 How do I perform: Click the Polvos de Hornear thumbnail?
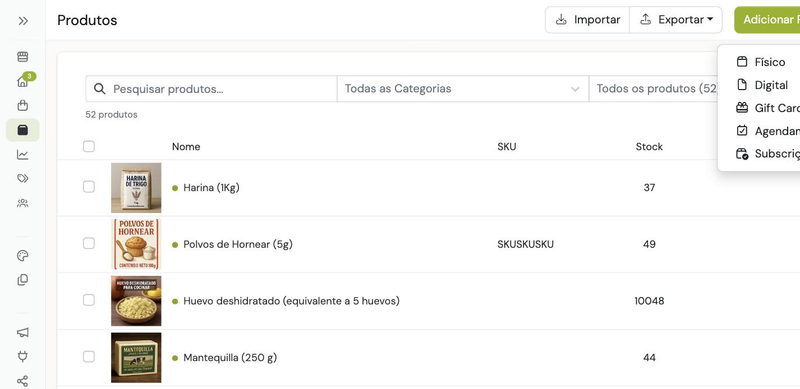(x=136, y=245)
